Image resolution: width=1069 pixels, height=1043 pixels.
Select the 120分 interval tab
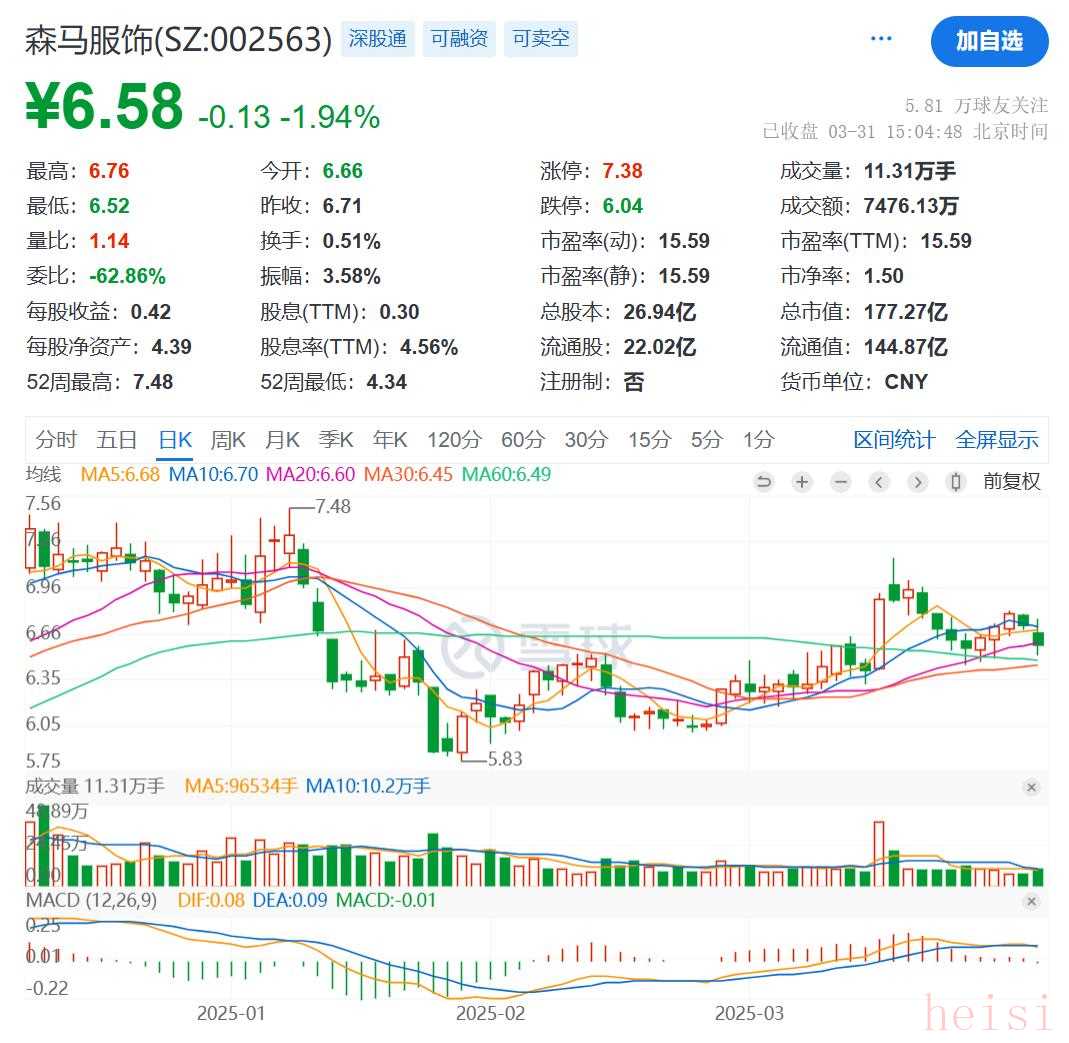[x=455, y=440]
